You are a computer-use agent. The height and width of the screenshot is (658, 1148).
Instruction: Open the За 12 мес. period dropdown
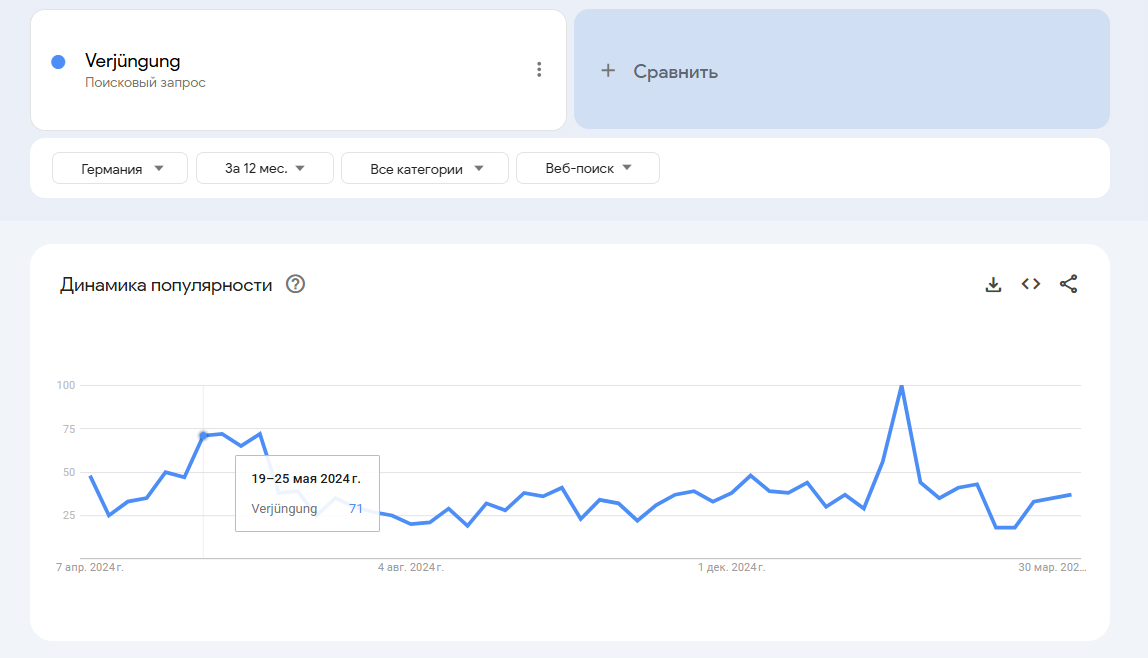click(265, 168)
